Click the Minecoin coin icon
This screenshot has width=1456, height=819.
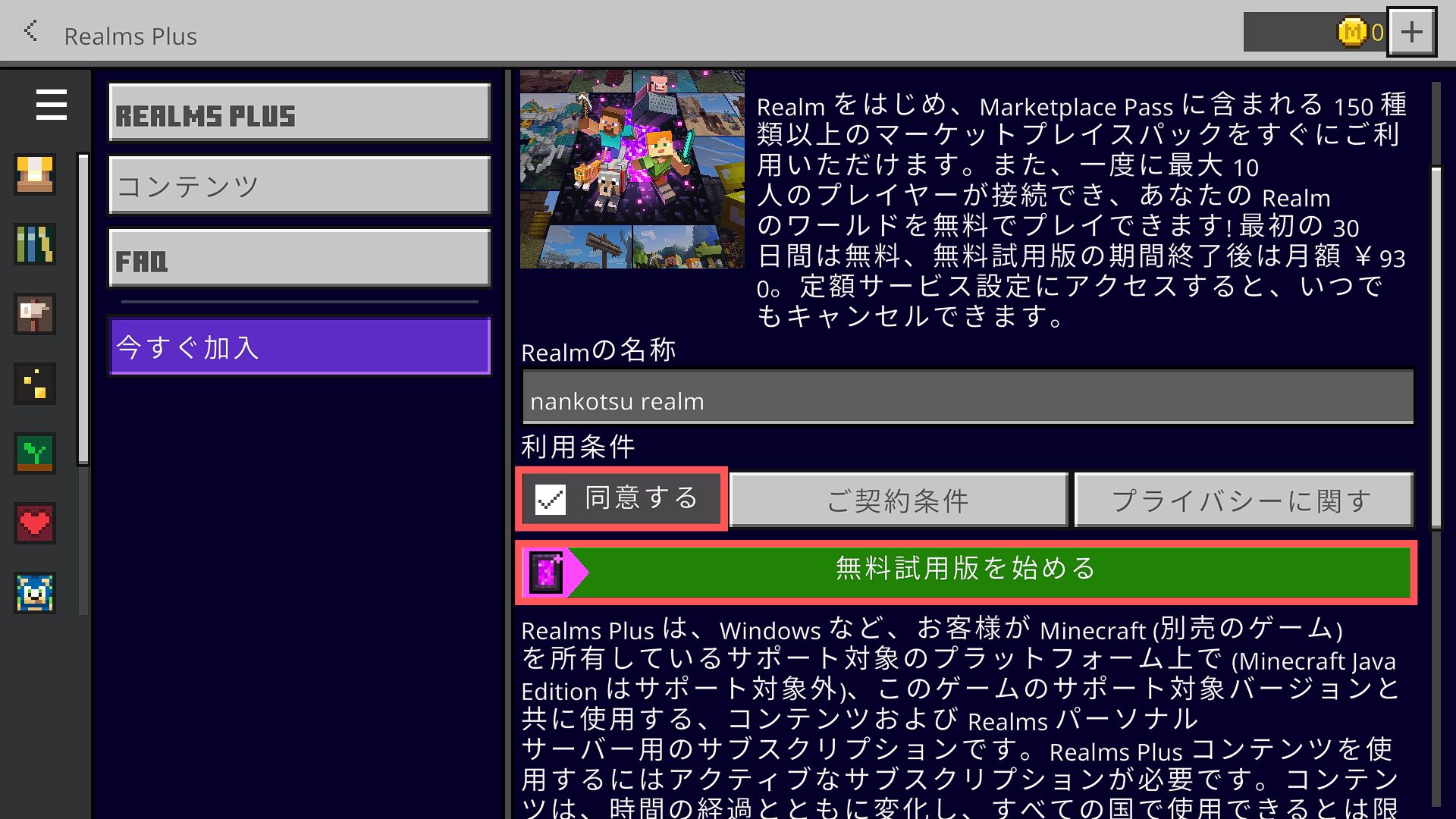[x=1351, y=33]
